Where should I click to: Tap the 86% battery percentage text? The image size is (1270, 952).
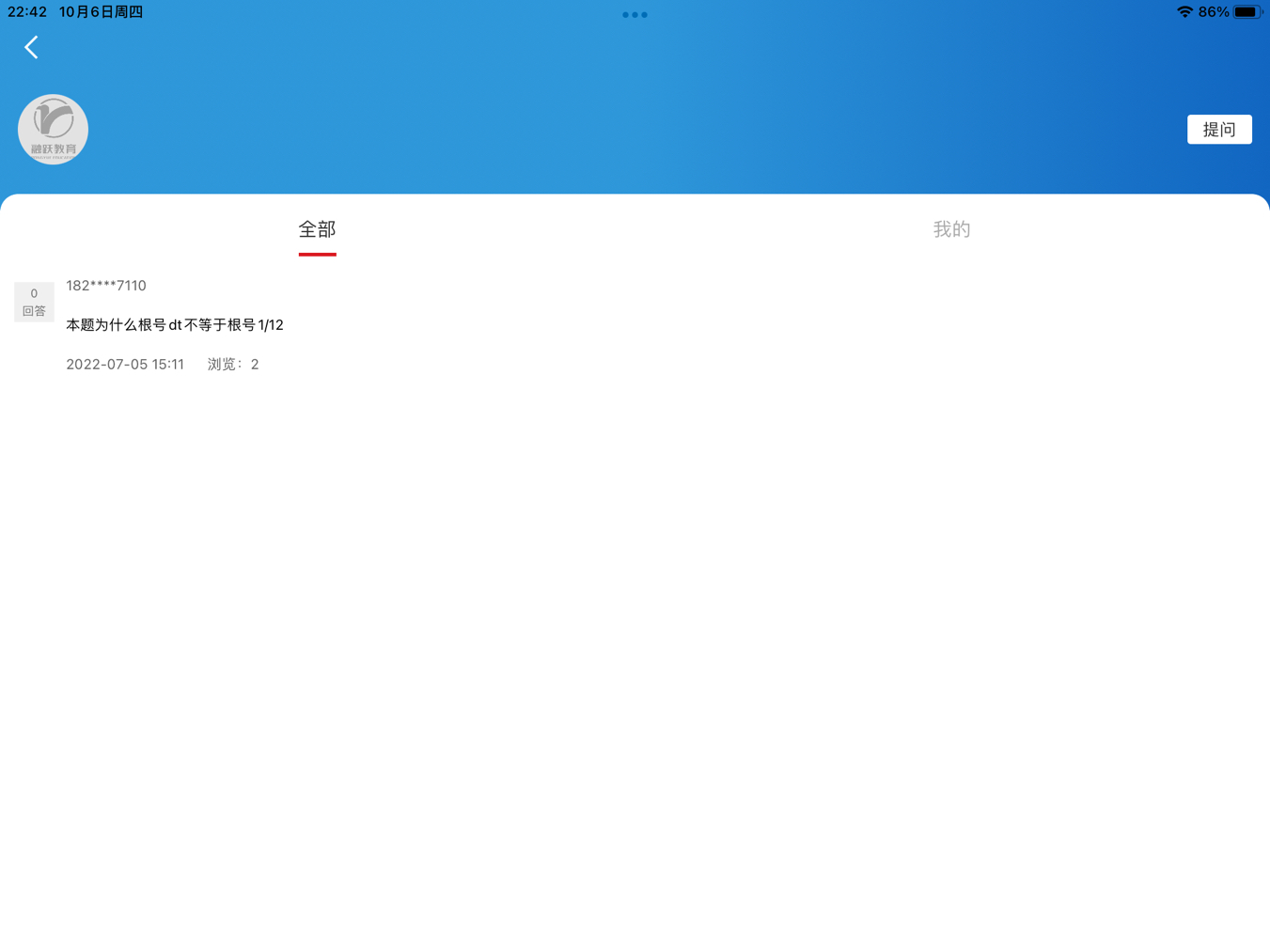click(x=1213, y=12)
